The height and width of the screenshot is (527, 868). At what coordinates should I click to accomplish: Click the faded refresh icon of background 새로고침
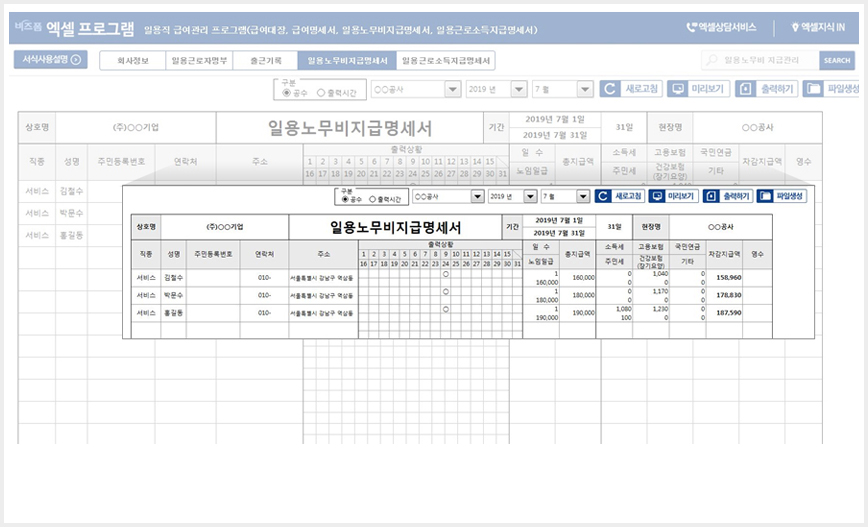click(x=610, y=89)
